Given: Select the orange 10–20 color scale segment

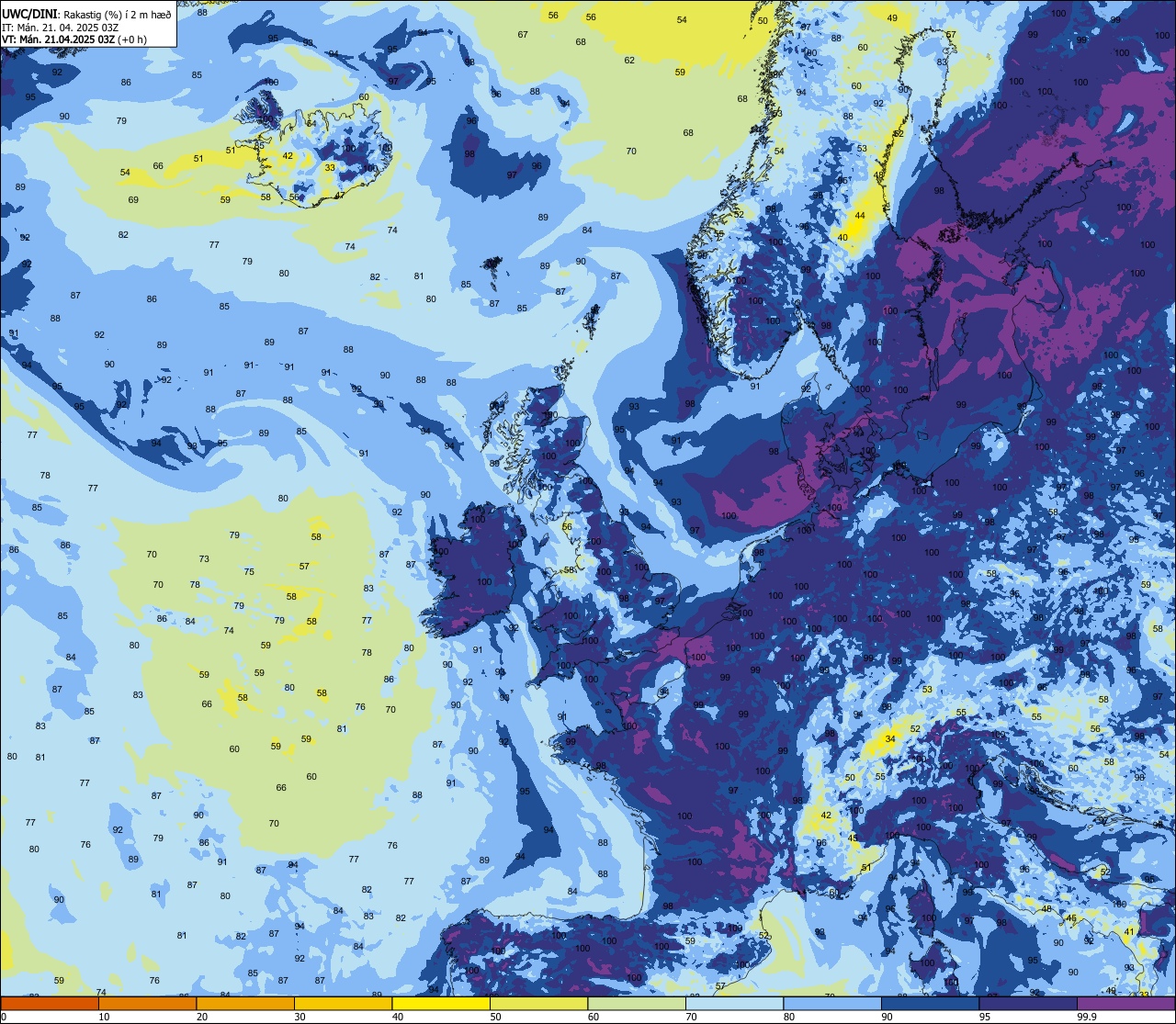Looking at the screenshot, I should [147, 1003].
